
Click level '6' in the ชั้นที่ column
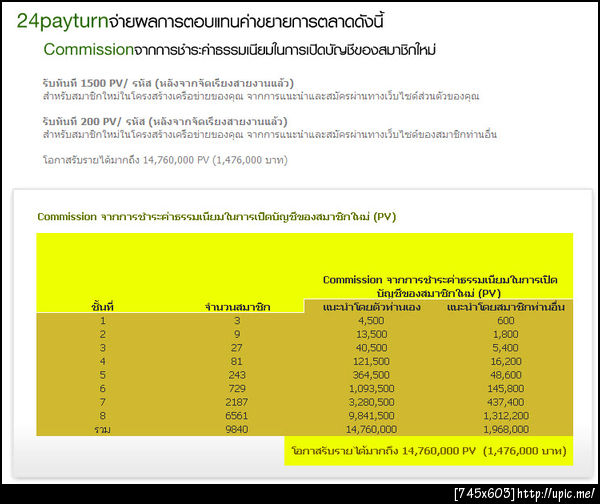(103, 388)
